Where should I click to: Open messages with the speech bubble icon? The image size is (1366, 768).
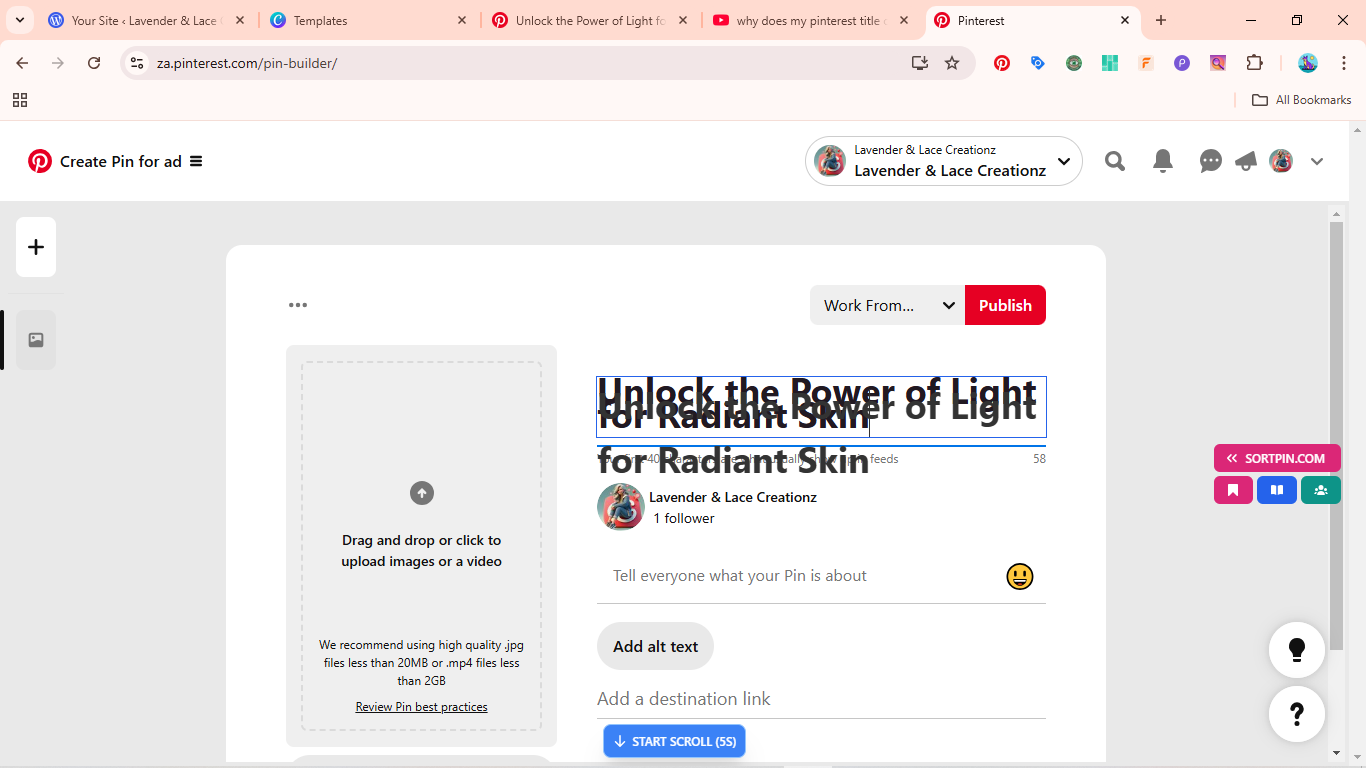1211,161
